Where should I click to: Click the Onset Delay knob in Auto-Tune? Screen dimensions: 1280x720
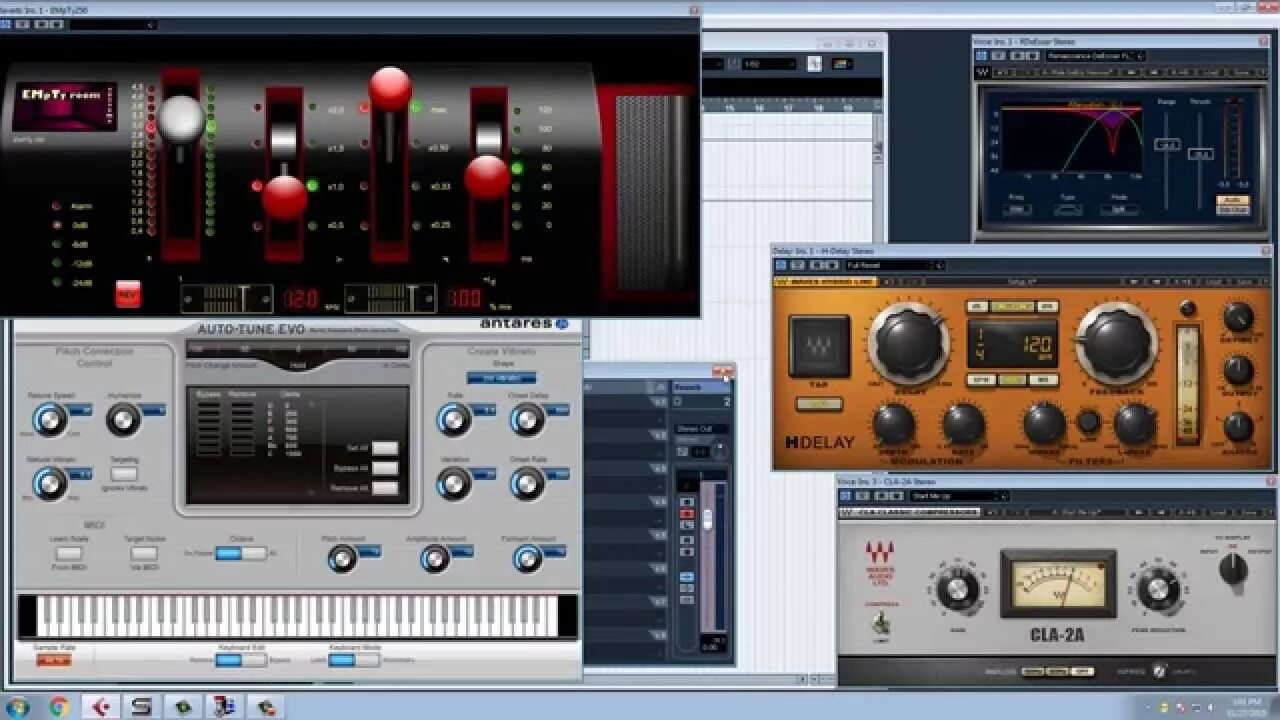(x=527, y=419)
